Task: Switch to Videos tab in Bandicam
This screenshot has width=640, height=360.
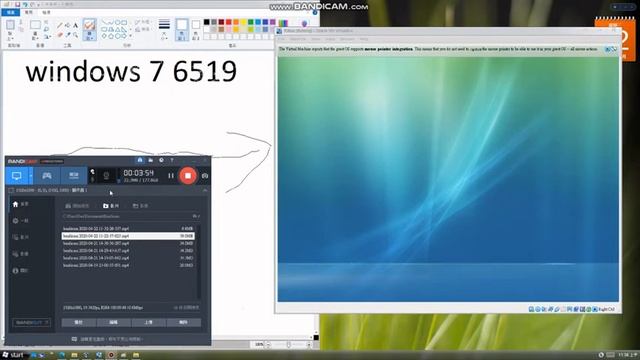Action: (111, 206)
